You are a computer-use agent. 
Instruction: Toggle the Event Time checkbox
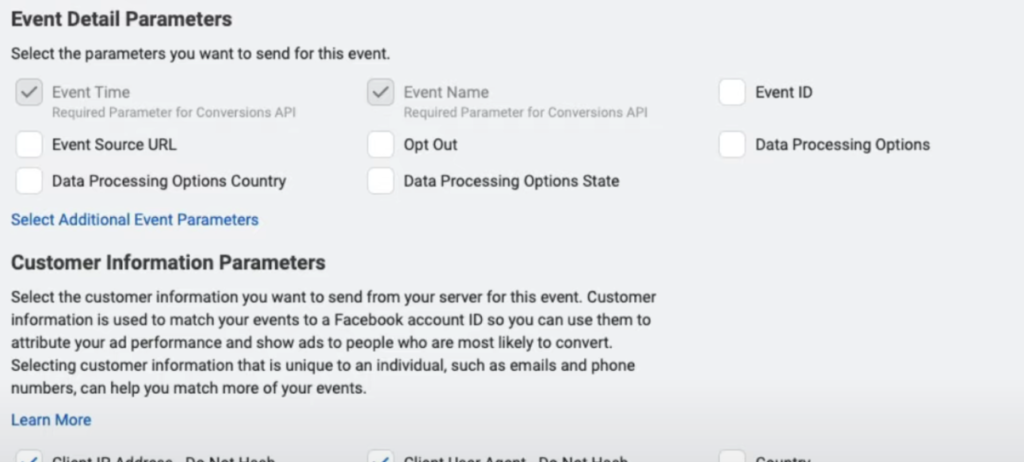(x=29, y=93)
